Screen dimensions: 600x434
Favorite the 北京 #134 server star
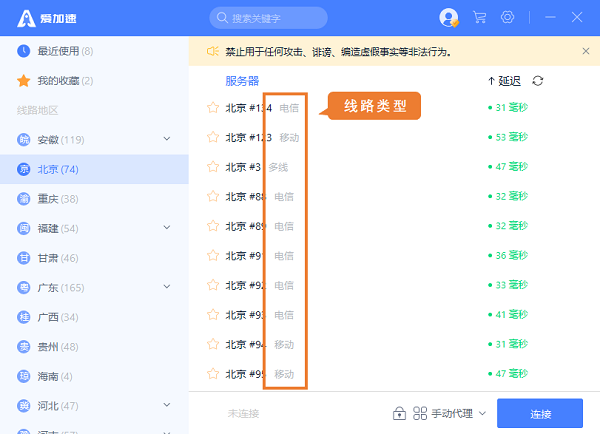tap(212, 107)
